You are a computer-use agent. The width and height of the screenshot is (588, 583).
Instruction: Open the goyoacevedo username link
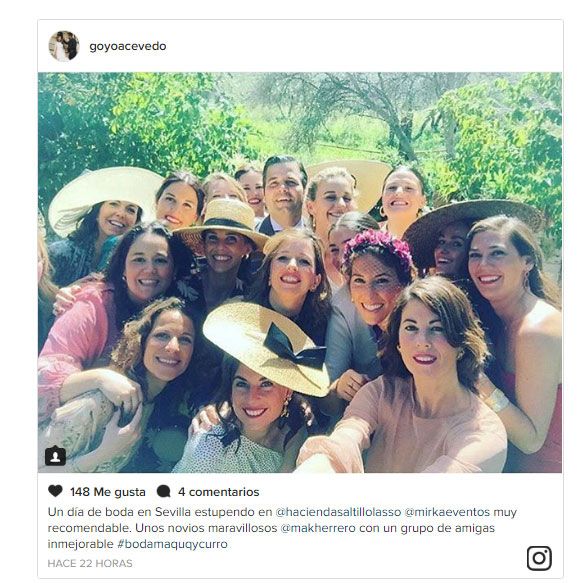point(128,46)
